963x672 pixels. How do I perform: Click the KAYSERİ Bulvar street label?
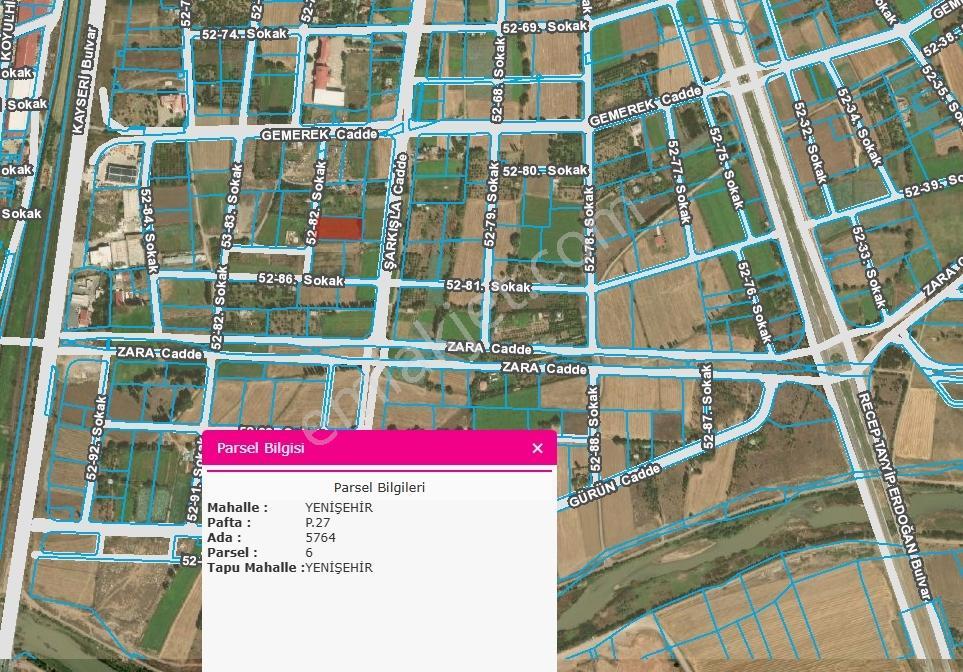coord(85,80)
